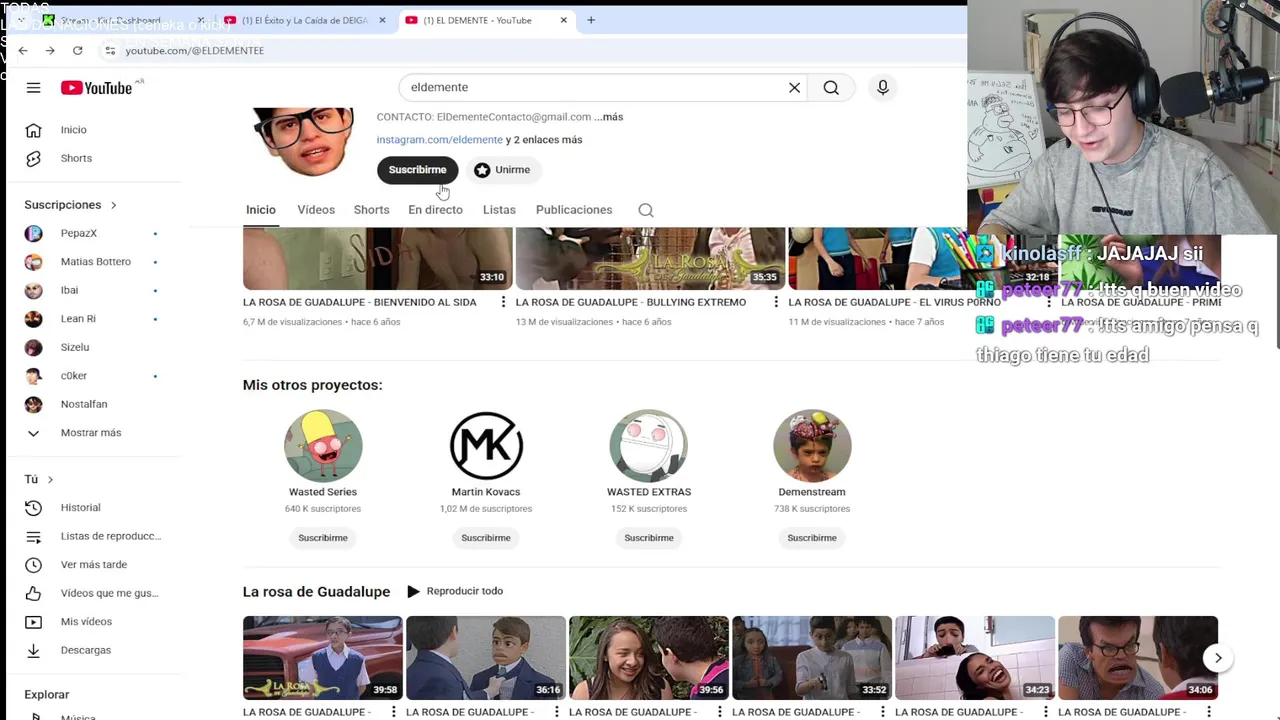Open a new browser tab
Image resolution: width=1280 pixels, height=720 pixels.
click(x=591, y=20)
